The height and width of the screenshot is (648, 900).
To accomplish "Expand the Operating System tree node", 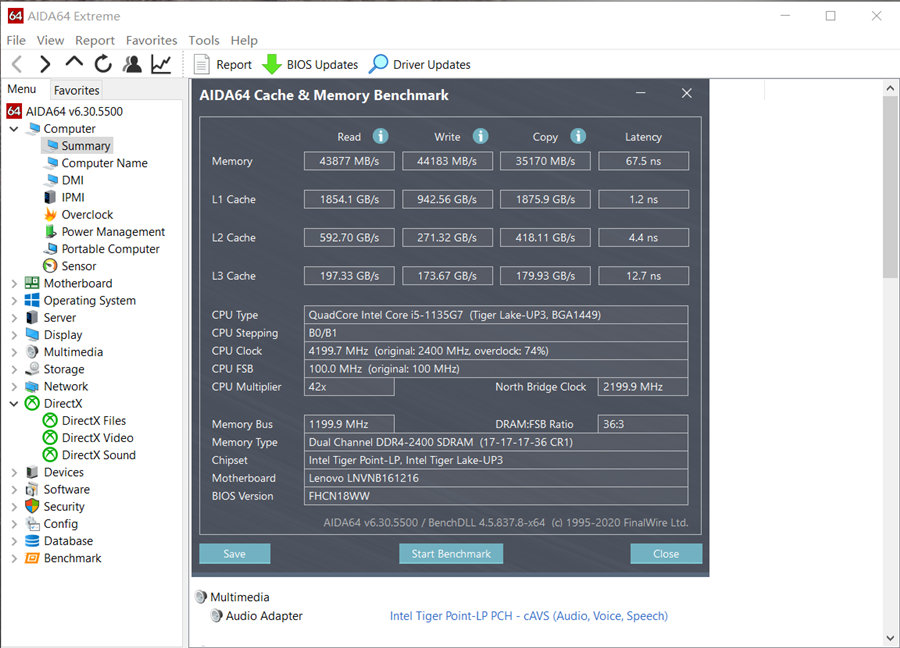I will pos(14,301).
